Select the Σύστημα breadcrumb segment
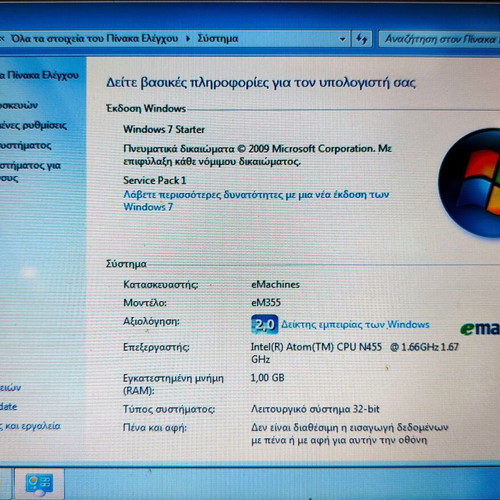This screenshot has width=500, height=500. [x=218, y=39]
